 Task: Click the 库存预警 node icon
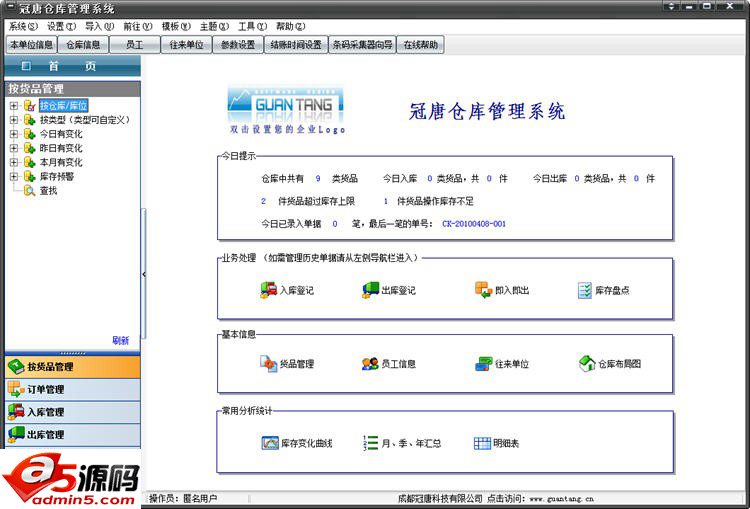[x=30, y=177]
